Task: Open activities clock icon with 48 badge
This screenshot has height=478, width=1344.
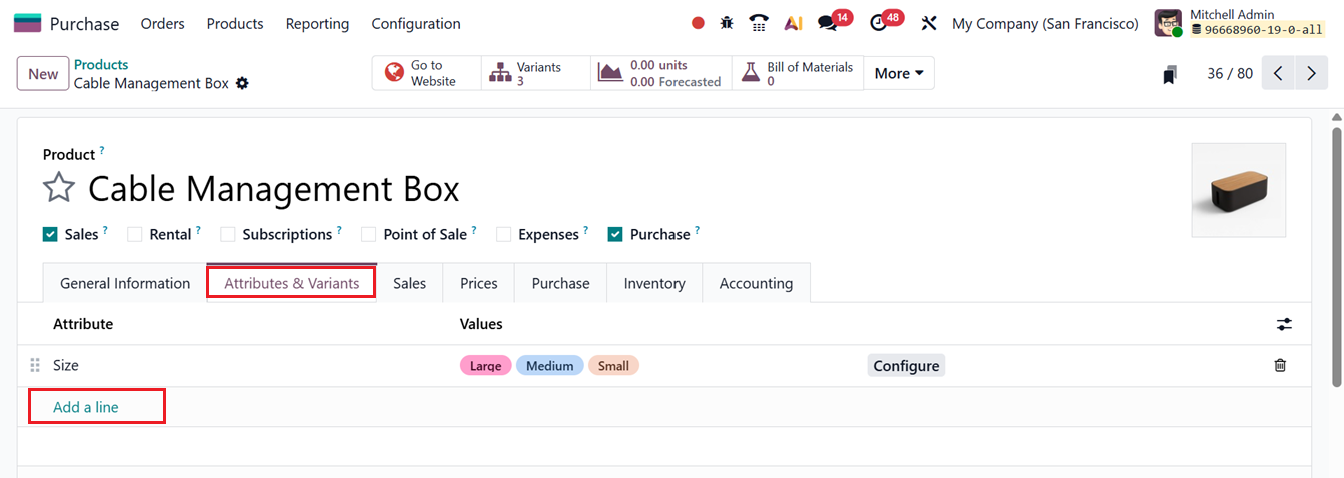Action: (879, 23)
